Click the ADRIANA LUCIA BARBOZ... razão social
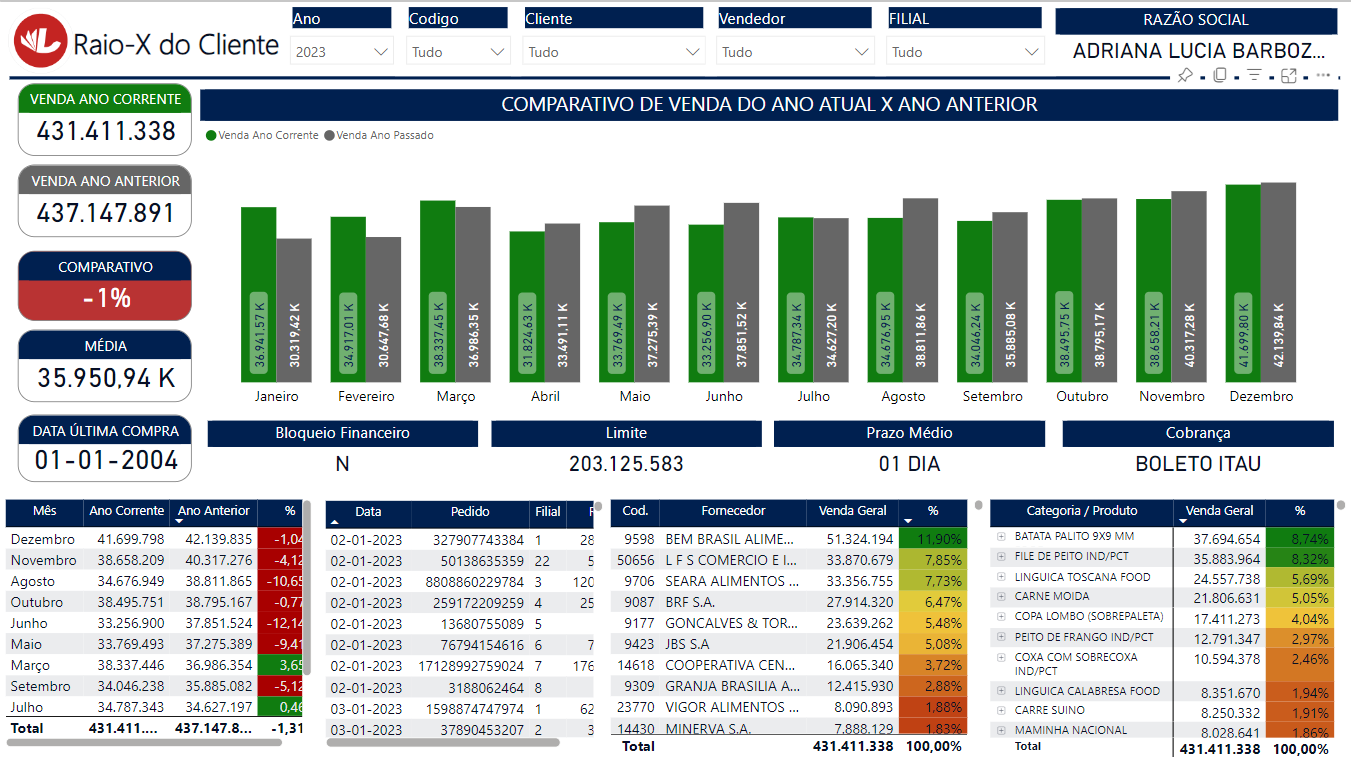Screen dimensions: 1351x776 (1200, 52)
